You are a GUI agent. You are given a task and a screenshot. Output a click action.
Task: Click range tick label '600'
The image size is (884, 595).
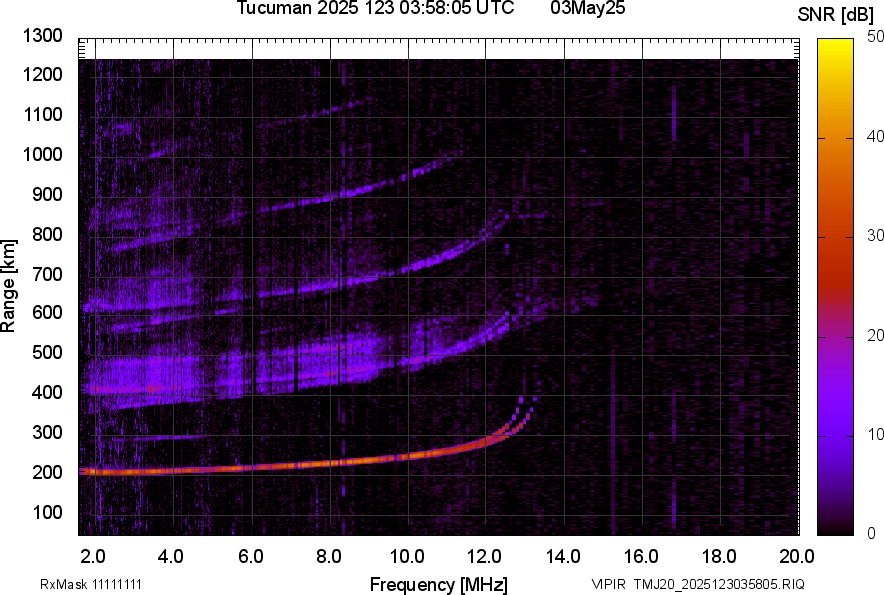click(47, 312)
